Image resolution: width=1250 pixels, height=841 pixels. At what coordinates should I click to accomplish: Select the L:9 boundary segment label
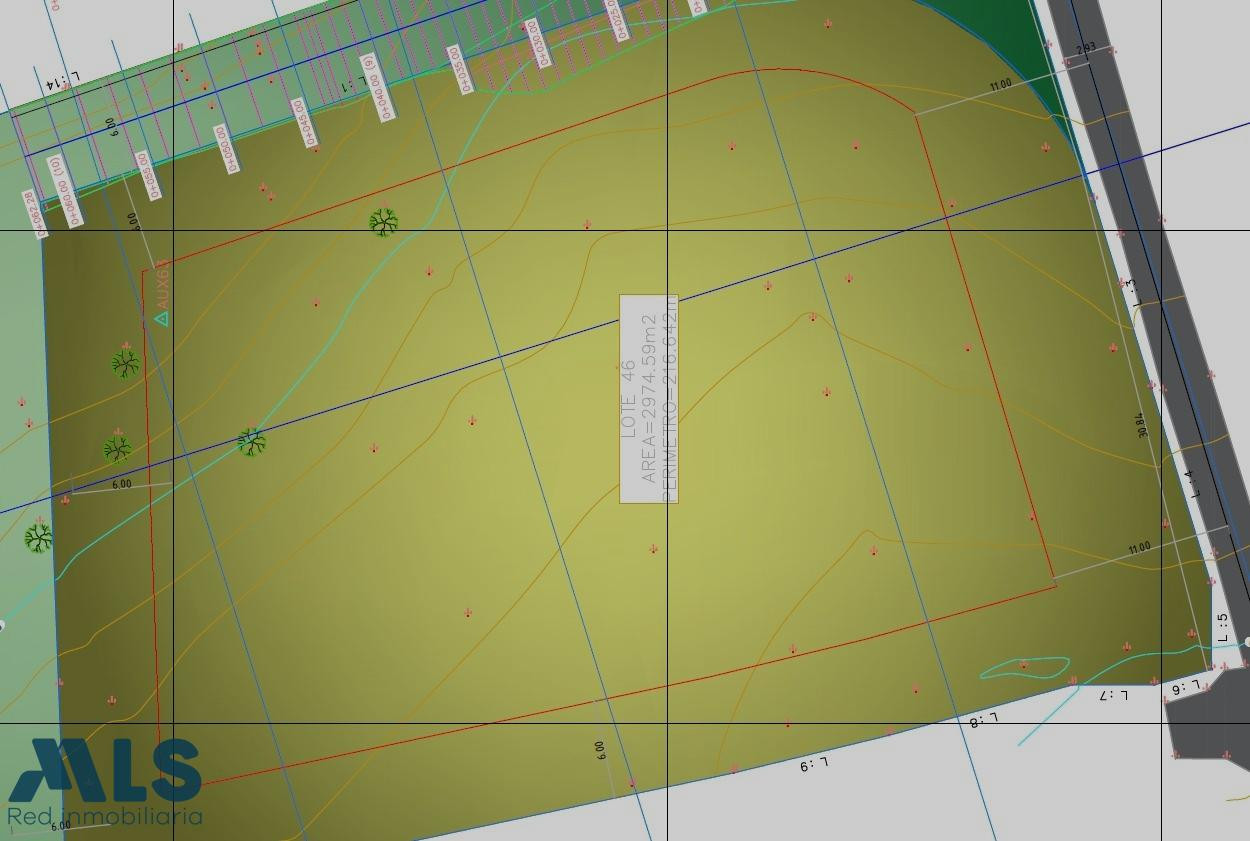[813, 765]
